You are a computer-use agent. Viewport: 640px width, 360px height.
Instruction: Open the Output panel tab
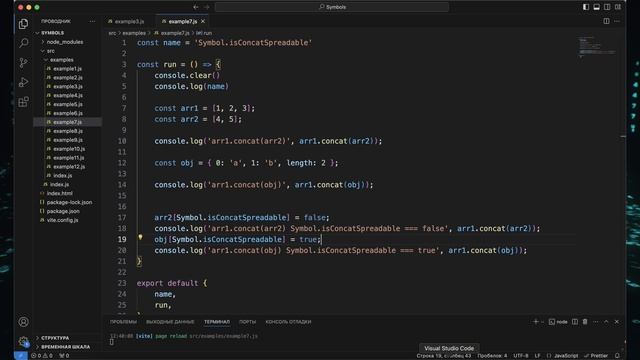coord(170,322)
